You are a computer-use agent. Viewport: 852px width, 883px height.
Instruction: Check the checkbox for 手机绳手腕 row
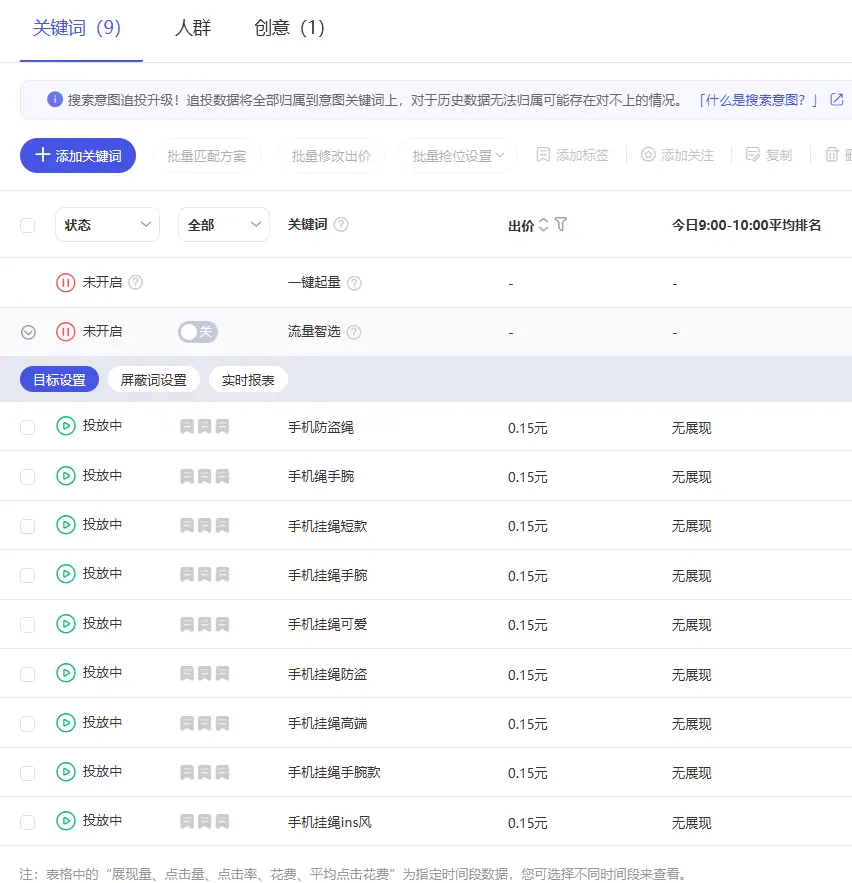(x=27, y=474)
